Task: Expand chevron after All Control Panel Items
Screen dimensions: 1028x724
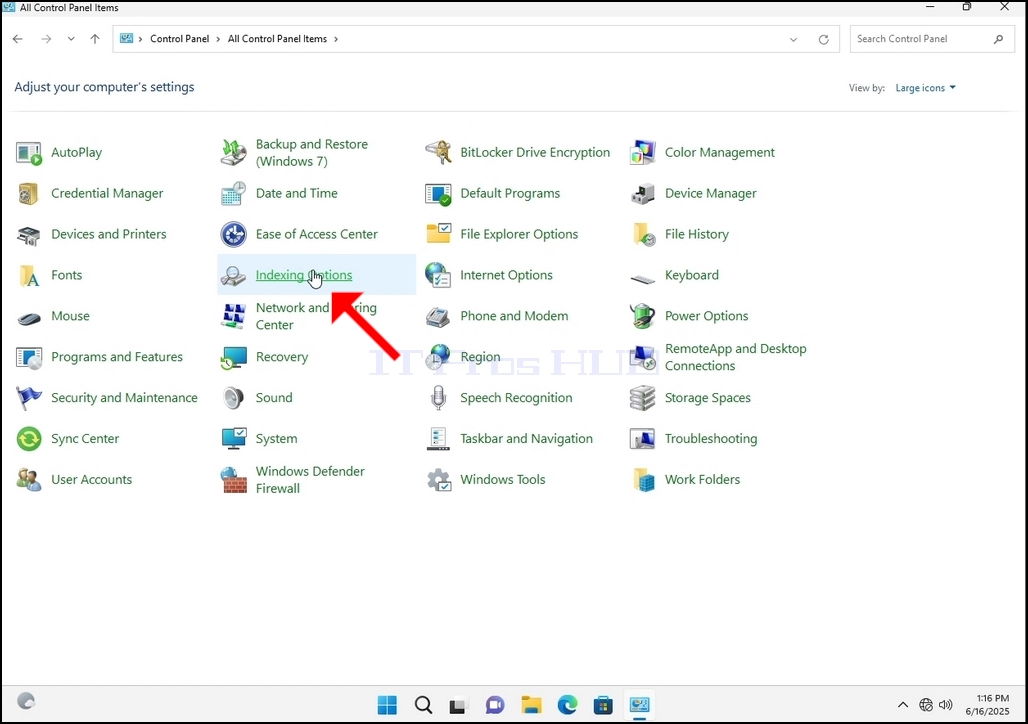Action: coord(336,39)
